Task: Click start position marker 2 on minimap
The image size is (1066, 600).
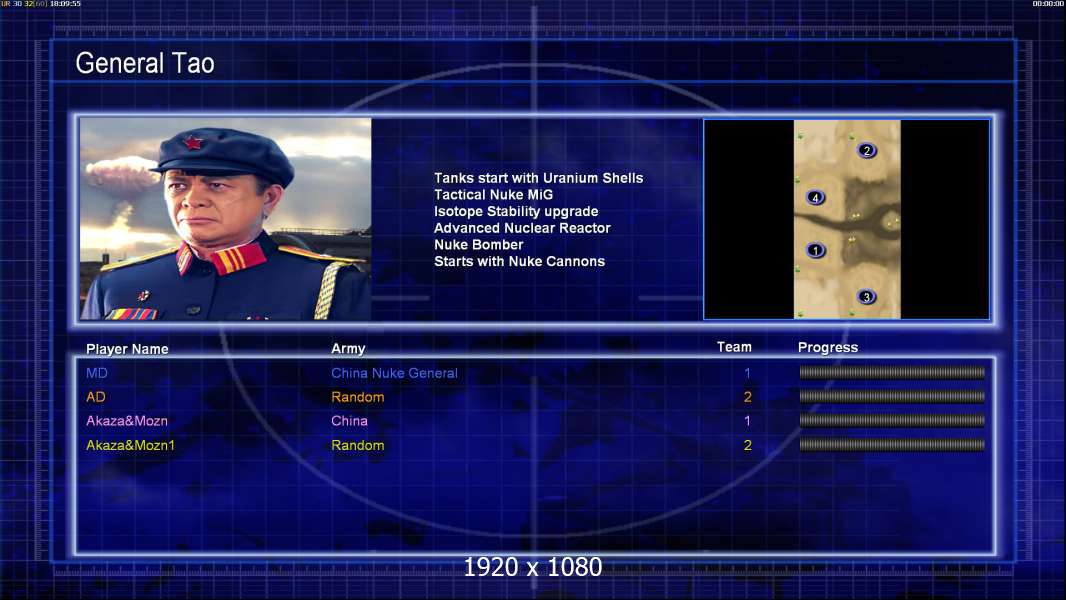Action: [866, 150]
